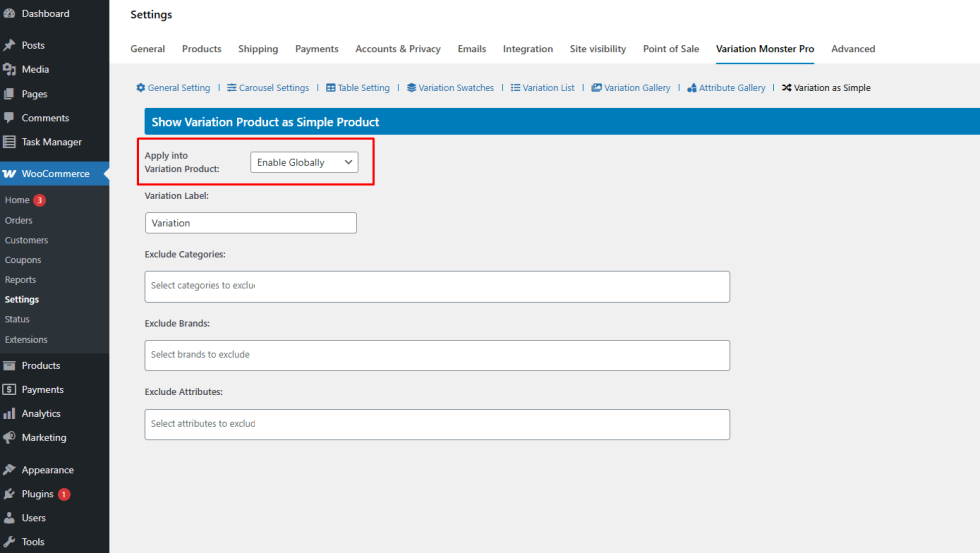The width and height of the screenshot is (980, 553).
Task: Click the Plugins update badge 1
Action: 64,494
